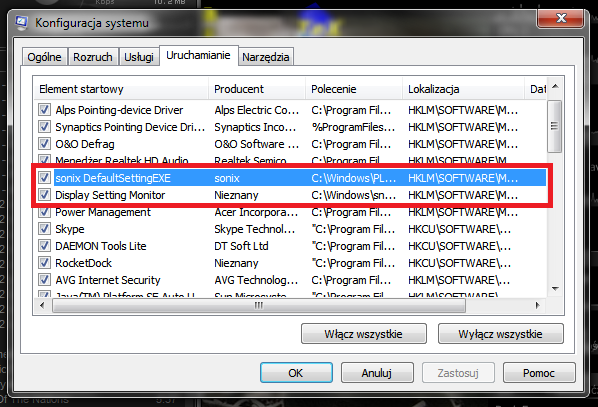
Task: Uncheck Alps Pointing-device Driver startup item
Action: pos(44,110)
